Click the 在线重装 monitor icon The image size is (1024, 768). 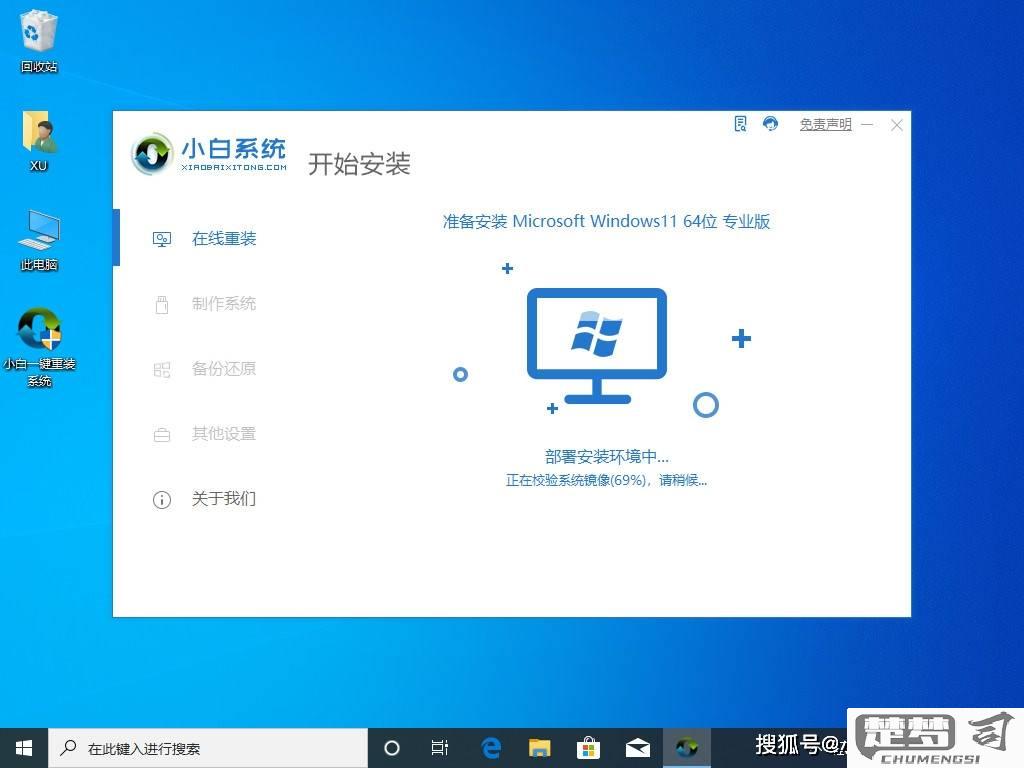[x=162, y=240]
